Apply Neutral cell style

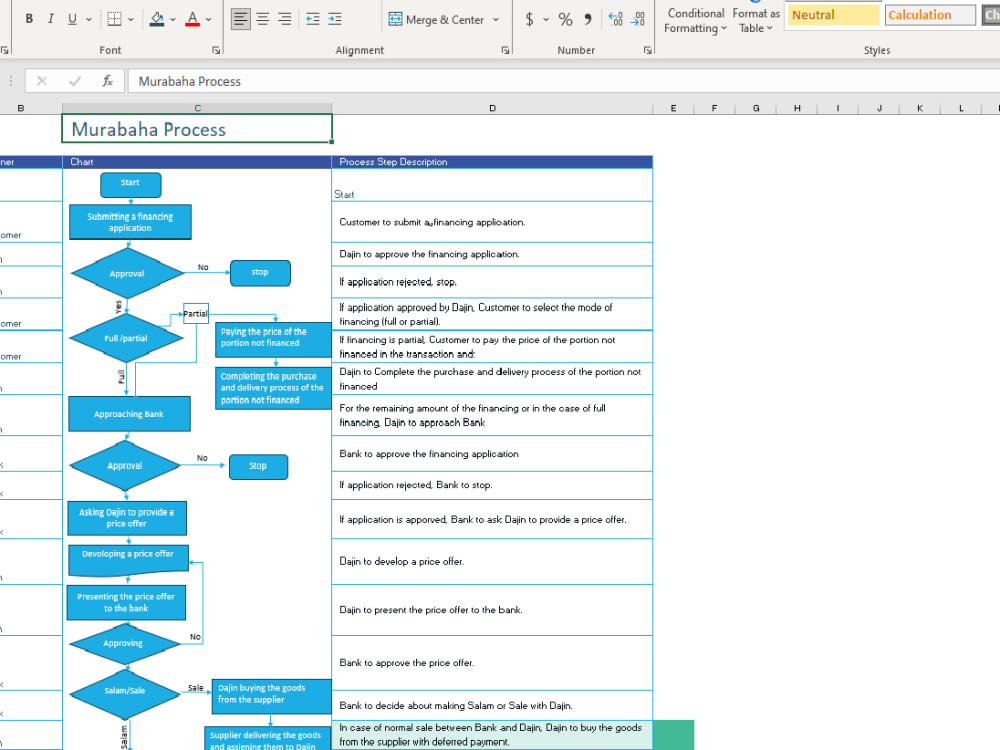coord(833,15)
